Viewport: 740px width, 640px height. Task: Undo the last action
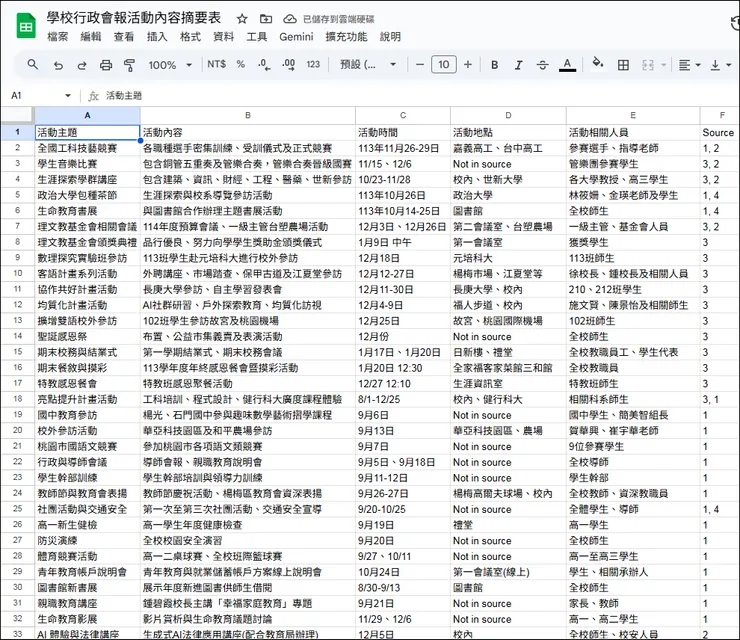pyautogui.click(x=58, y=65)
